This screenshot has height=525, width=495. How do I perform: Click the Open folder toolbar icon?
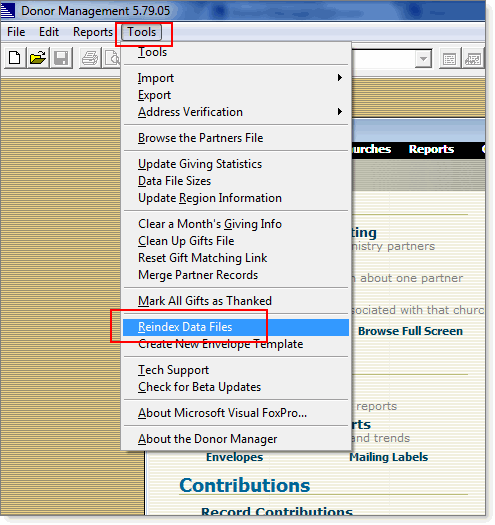(38, 58)
